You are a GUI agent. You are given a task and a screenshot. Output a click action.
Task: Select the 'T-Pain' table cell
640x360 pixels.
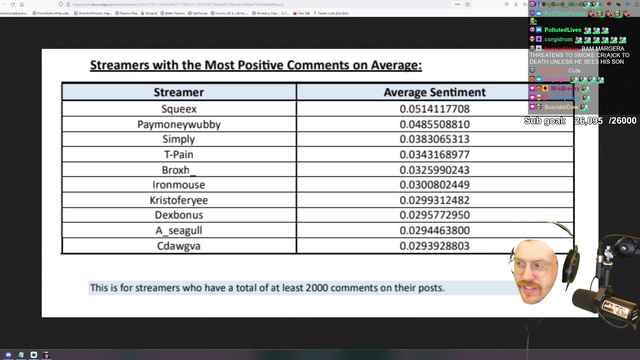pos(179,154)
